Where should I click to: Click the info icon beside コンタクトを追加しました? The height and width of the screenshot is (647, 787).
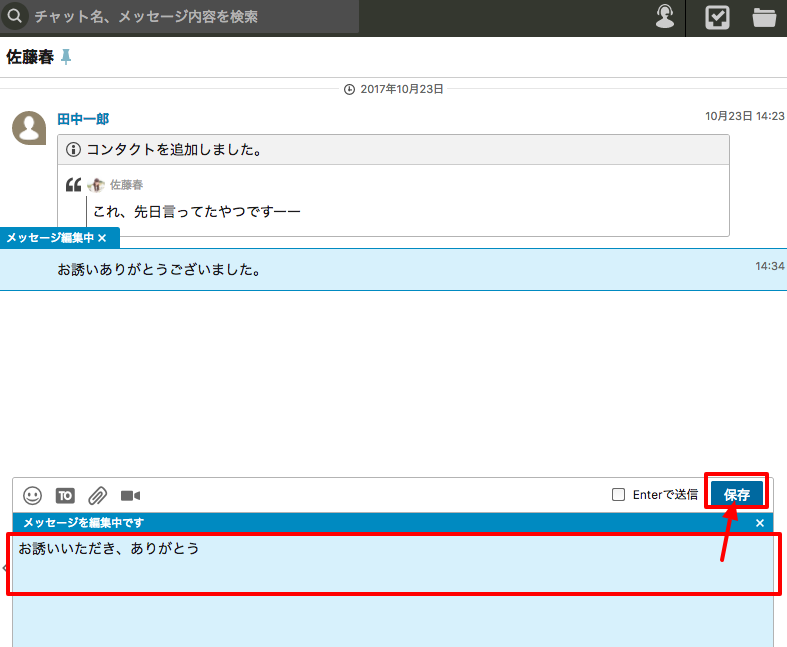point(73,150)
